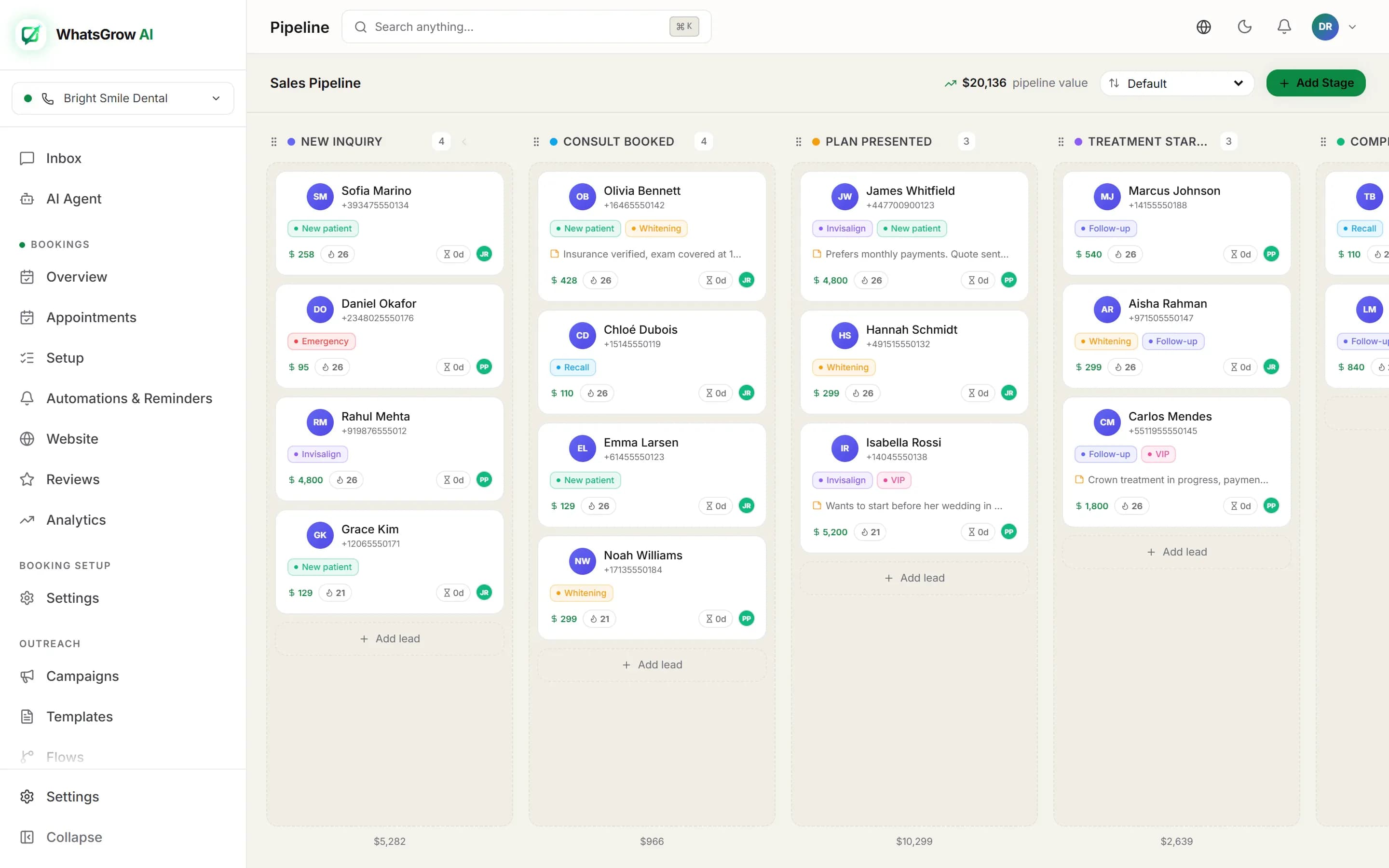Viewport: 1389px width, 868px height.
Task: Add lead in Consult Booked column
Action: [x=652, y=665]
